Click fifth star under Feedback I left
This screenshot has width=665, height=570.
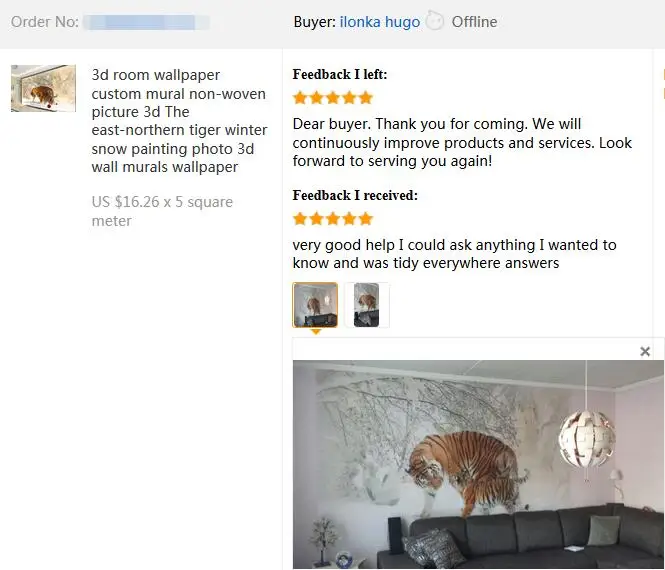pyautogui.click(x=366, y=98)
